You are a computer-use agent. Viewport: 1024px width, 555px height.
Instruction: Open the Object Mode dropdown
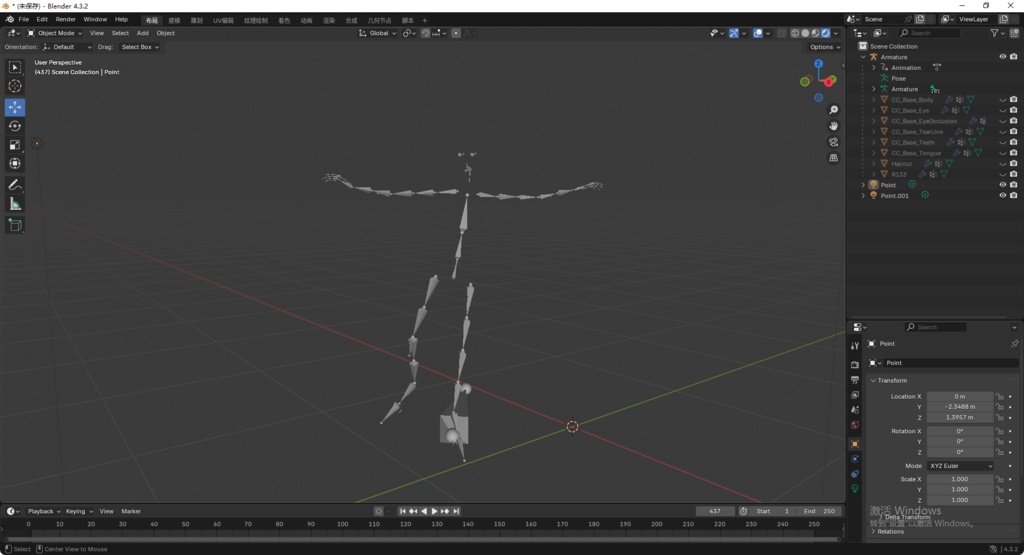tap(55, 33)
